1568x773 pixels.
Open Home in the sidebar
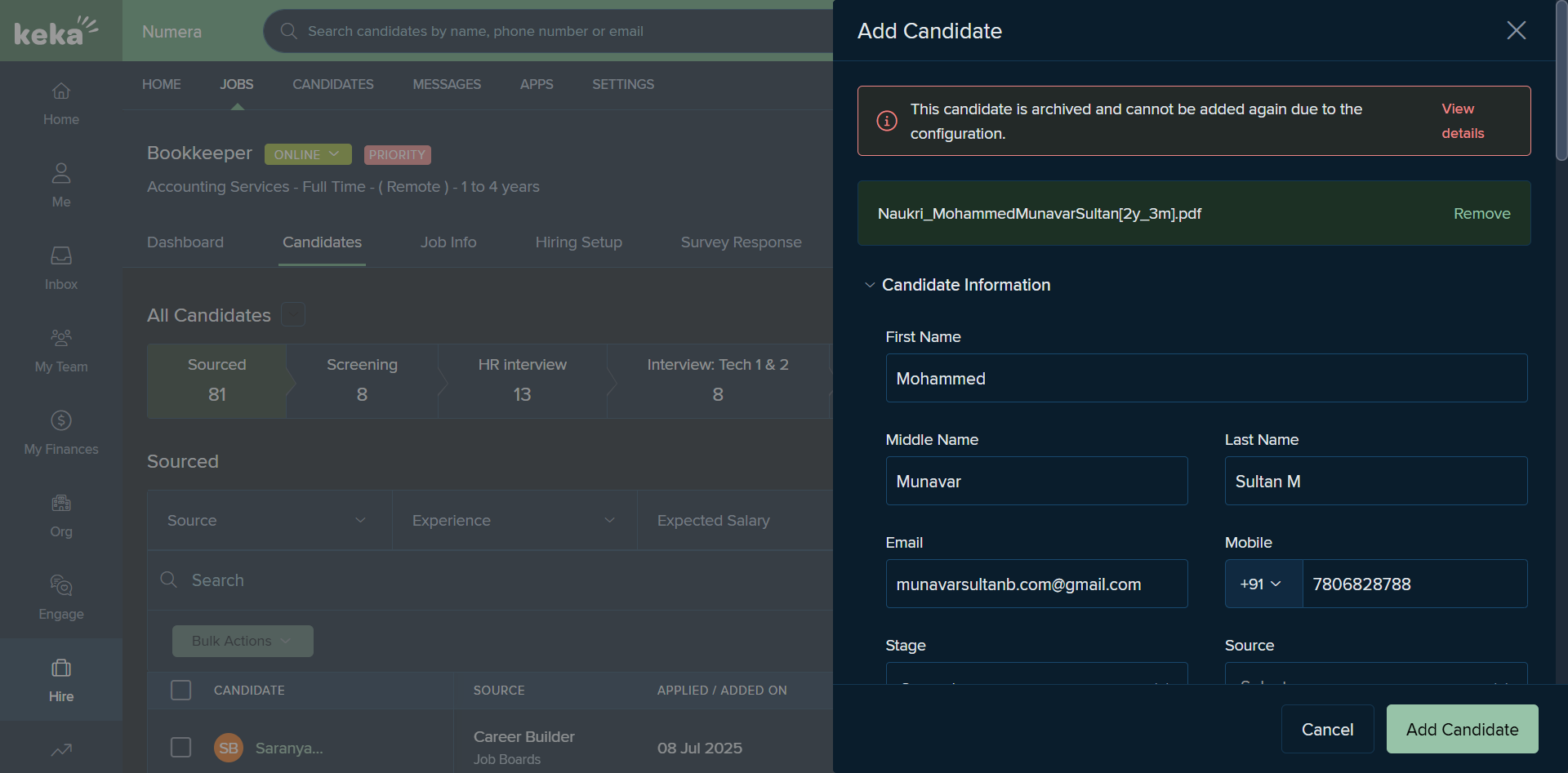61,103
